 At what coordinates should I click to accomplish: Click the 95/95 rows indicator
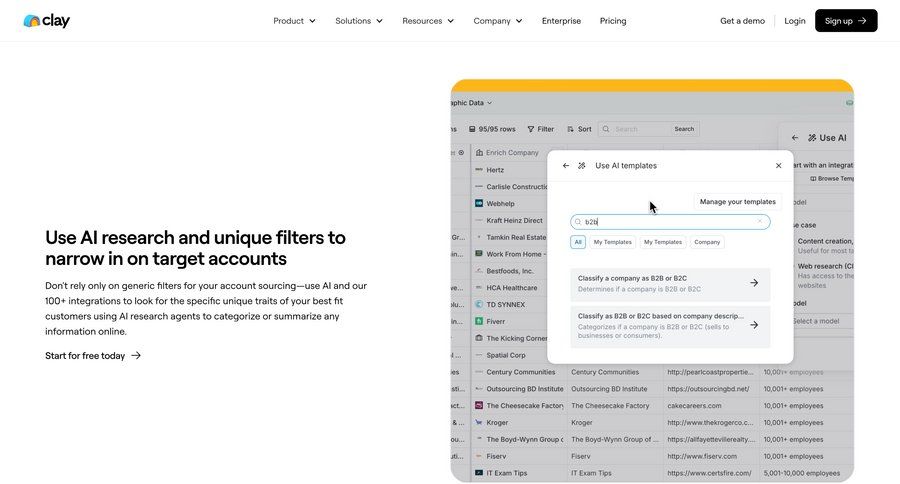click(492, 129)
